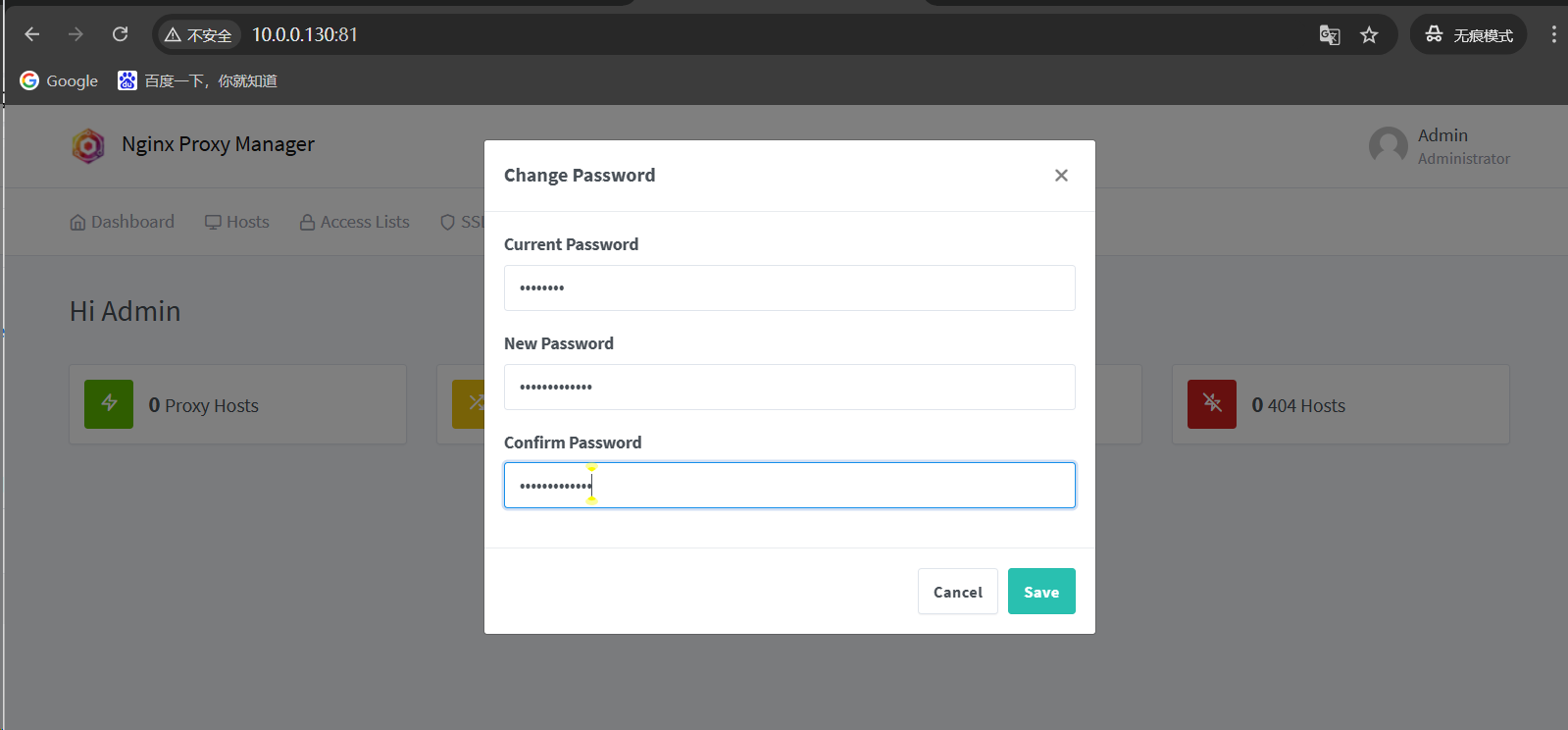Open the Google Translate page icon
This screenshot has height=730, width=1568.
(1330, 35)
